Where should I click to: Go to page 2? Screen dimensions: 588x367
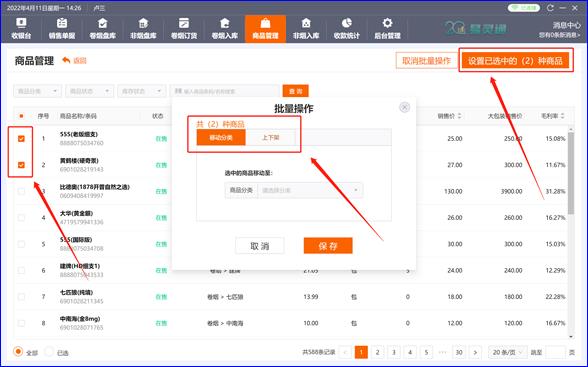(378, 352)
